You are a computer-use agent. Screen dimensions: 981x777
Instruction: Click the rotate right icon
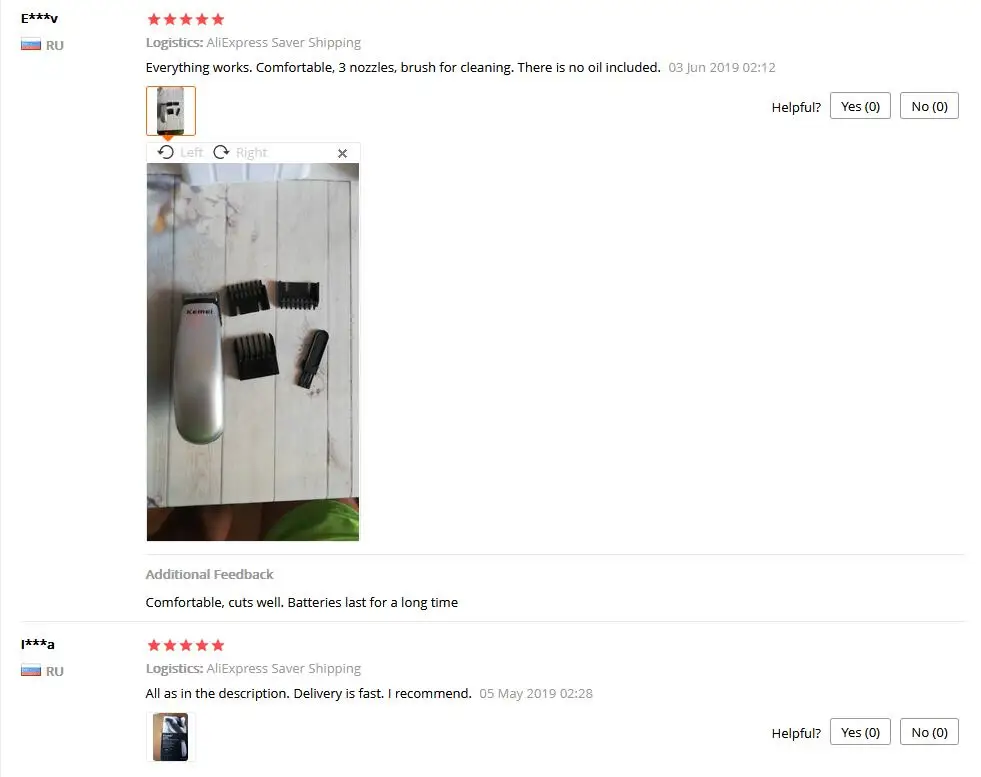[x=221, y=152]
